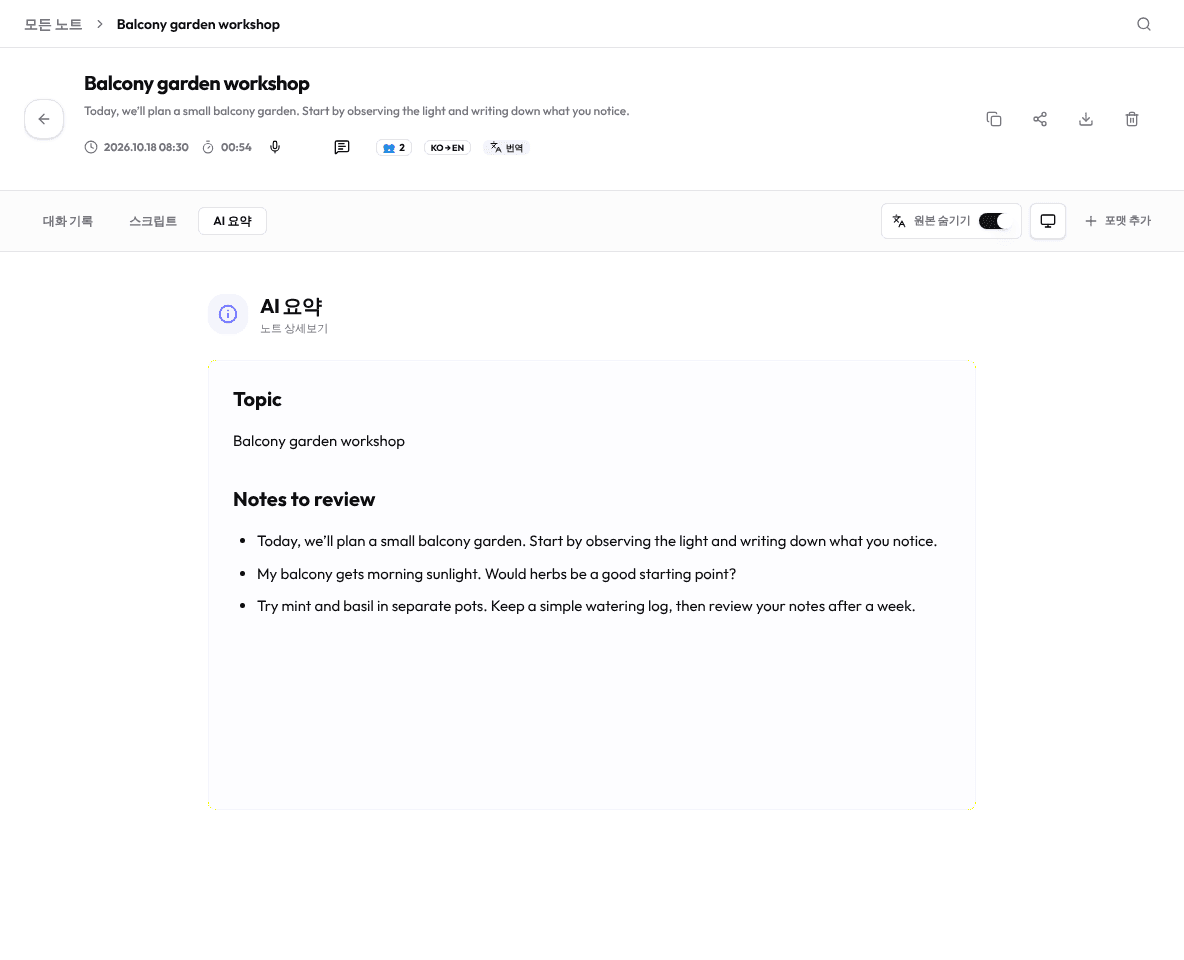Delete the note with the trash icon

click(1131, 119)
